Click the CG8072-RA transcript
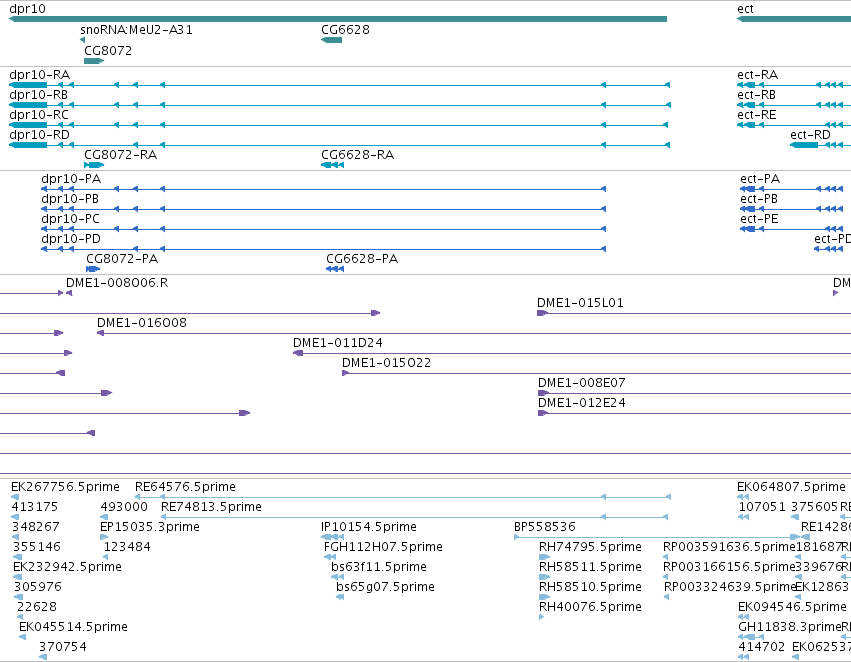Image resolution: width=851 pixels, height=662 pixels. 94,165
